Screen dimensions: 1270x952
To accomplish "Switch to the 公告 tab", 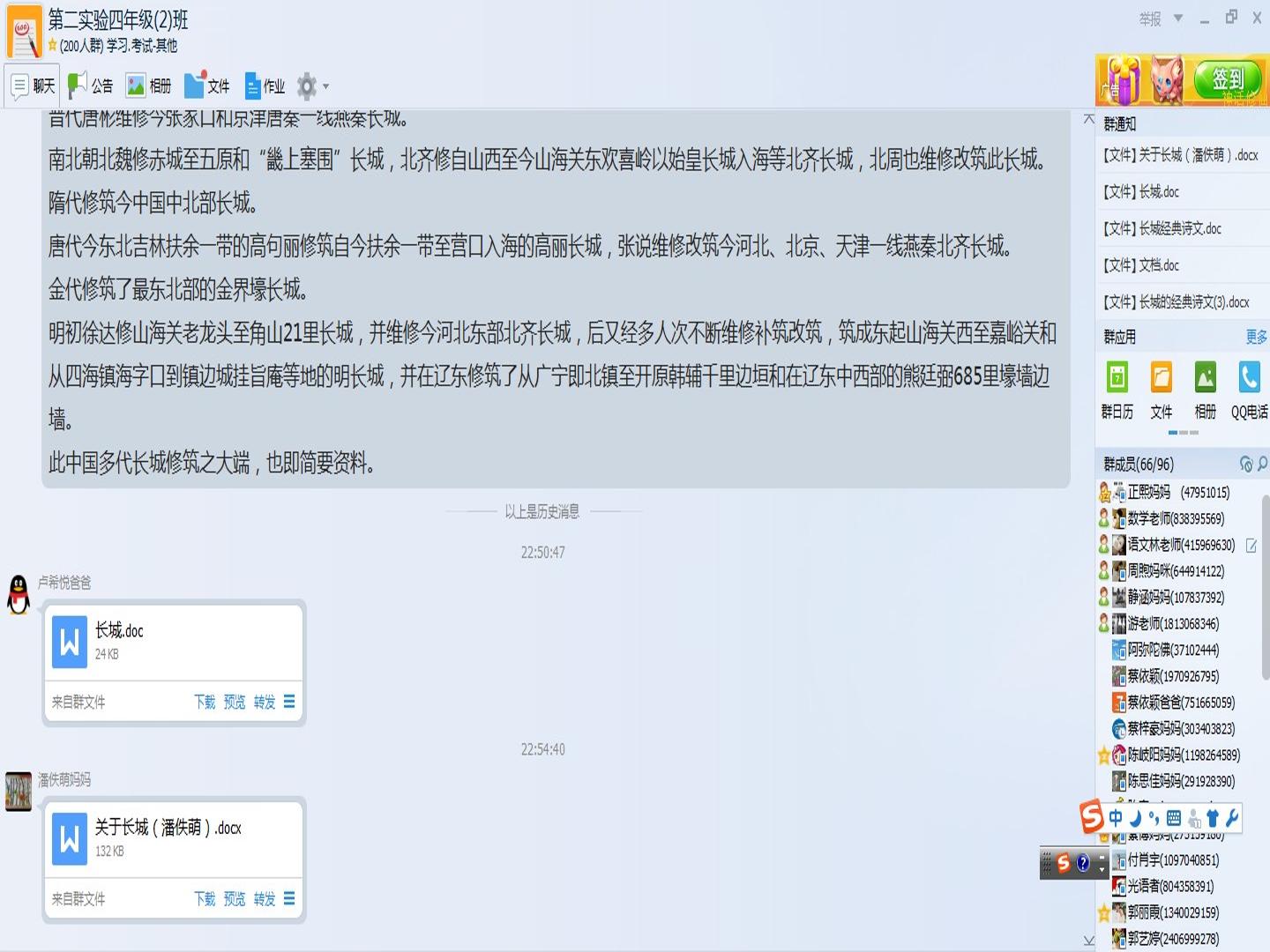I will (x=92, y=86).
